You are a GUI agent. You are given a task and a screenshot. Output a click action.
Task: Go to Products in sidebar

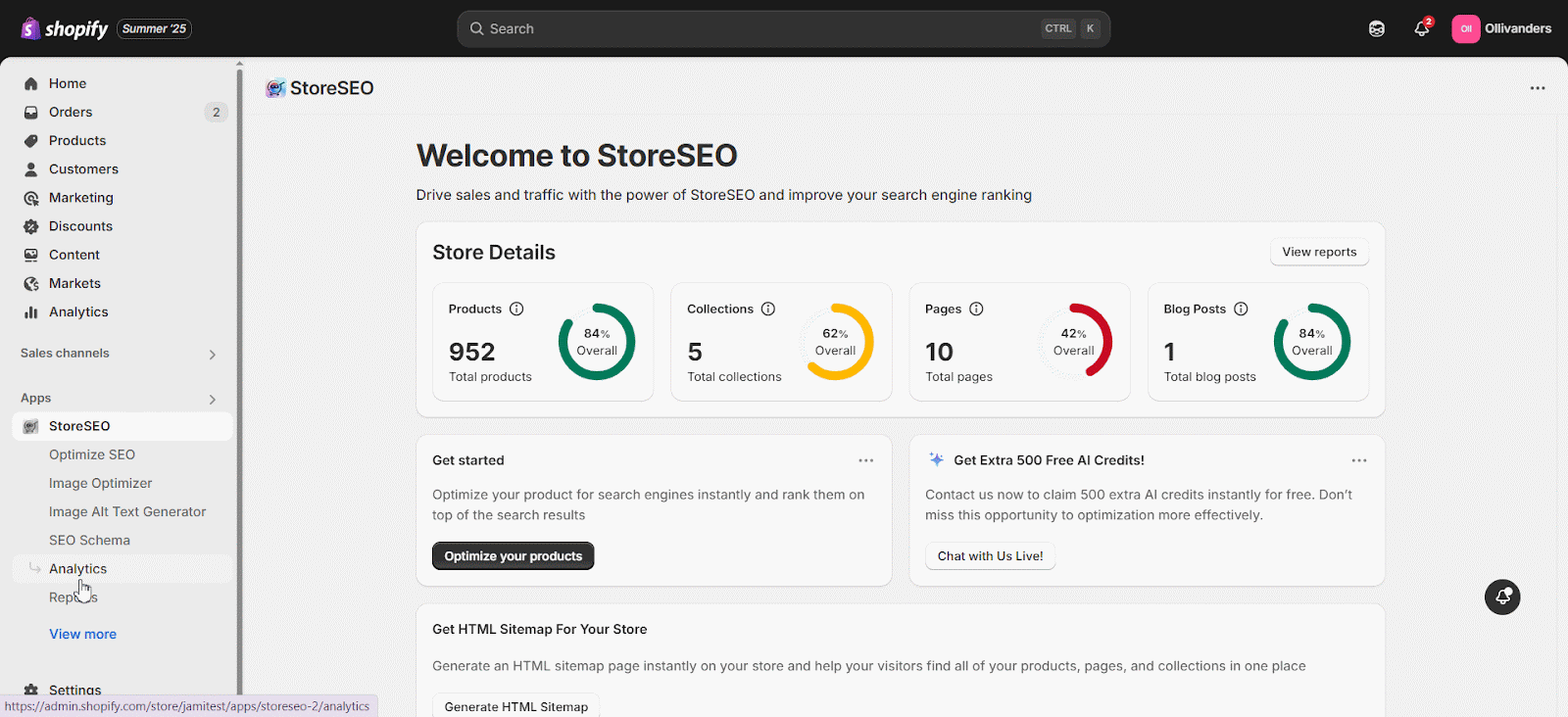[122, 140]
